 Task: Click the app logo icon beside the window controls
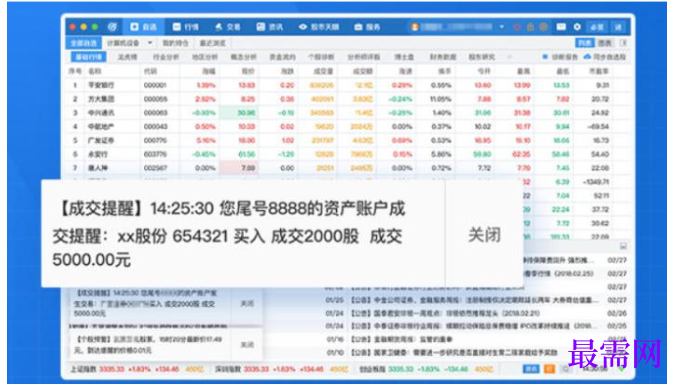tap(112, 27)
